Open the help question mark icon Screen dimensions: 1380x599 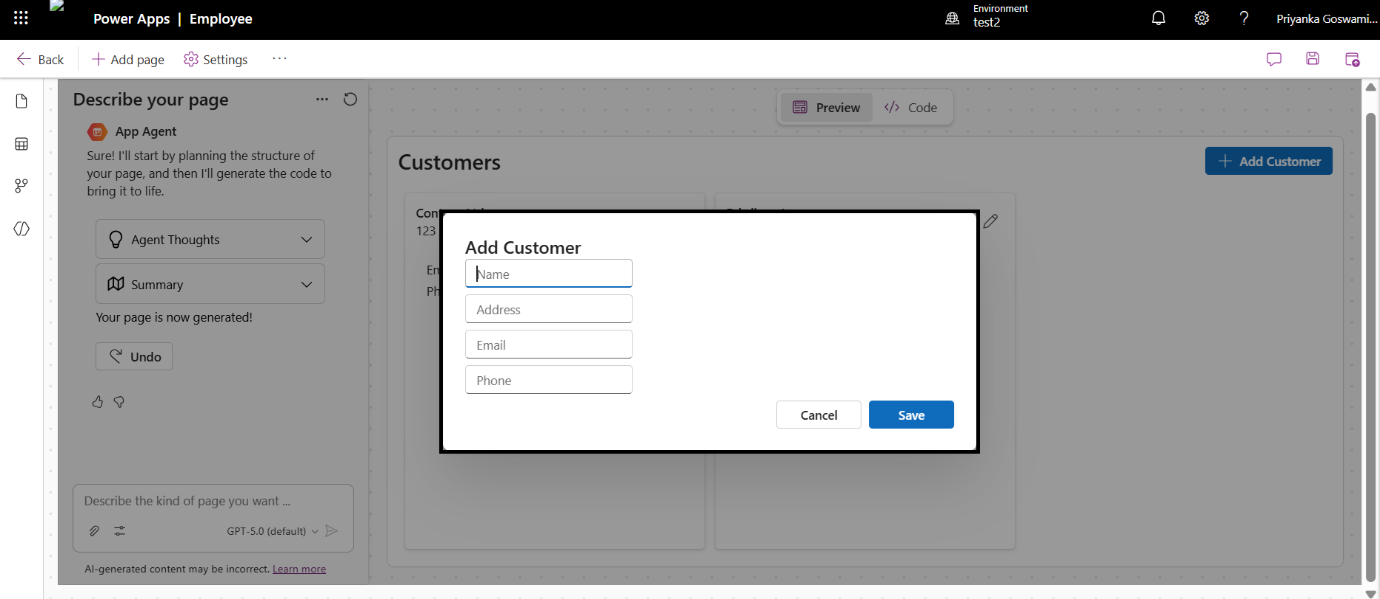(1244, 19)
